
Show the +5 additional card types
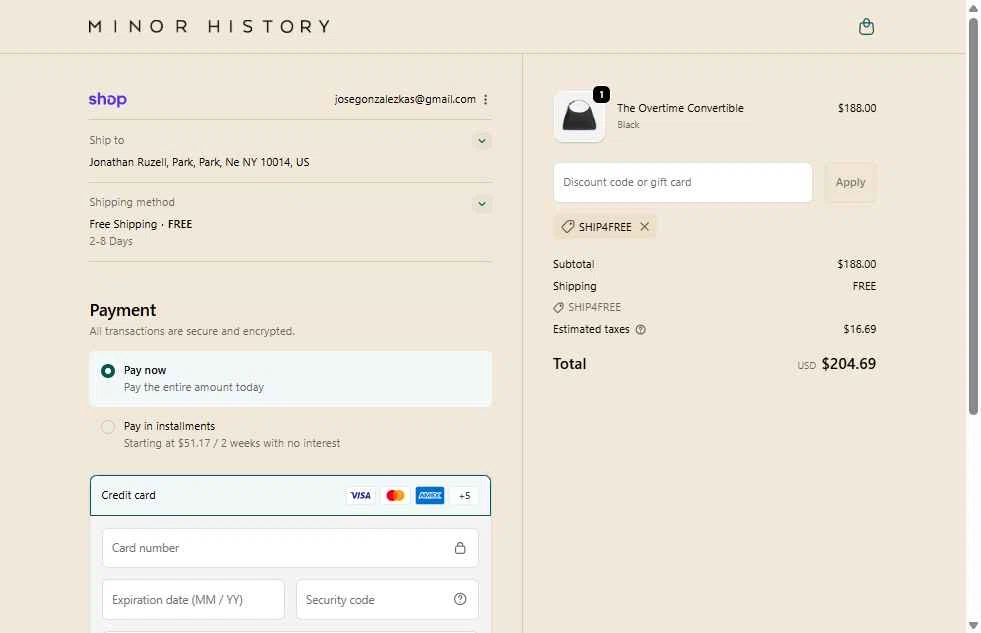coord(464,495)
